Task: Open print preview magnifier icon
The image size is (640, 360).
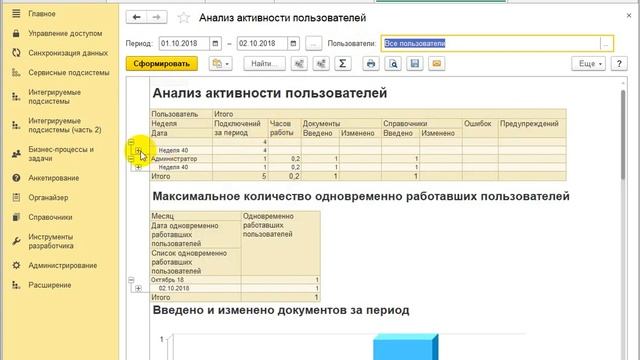Action: pos(393,64)
